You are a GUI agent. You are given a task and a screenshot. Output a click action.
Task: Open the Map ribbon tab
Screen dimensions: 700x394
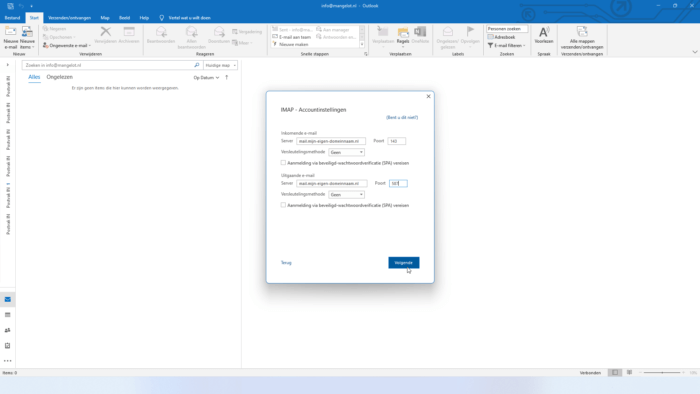coord(105,18)
